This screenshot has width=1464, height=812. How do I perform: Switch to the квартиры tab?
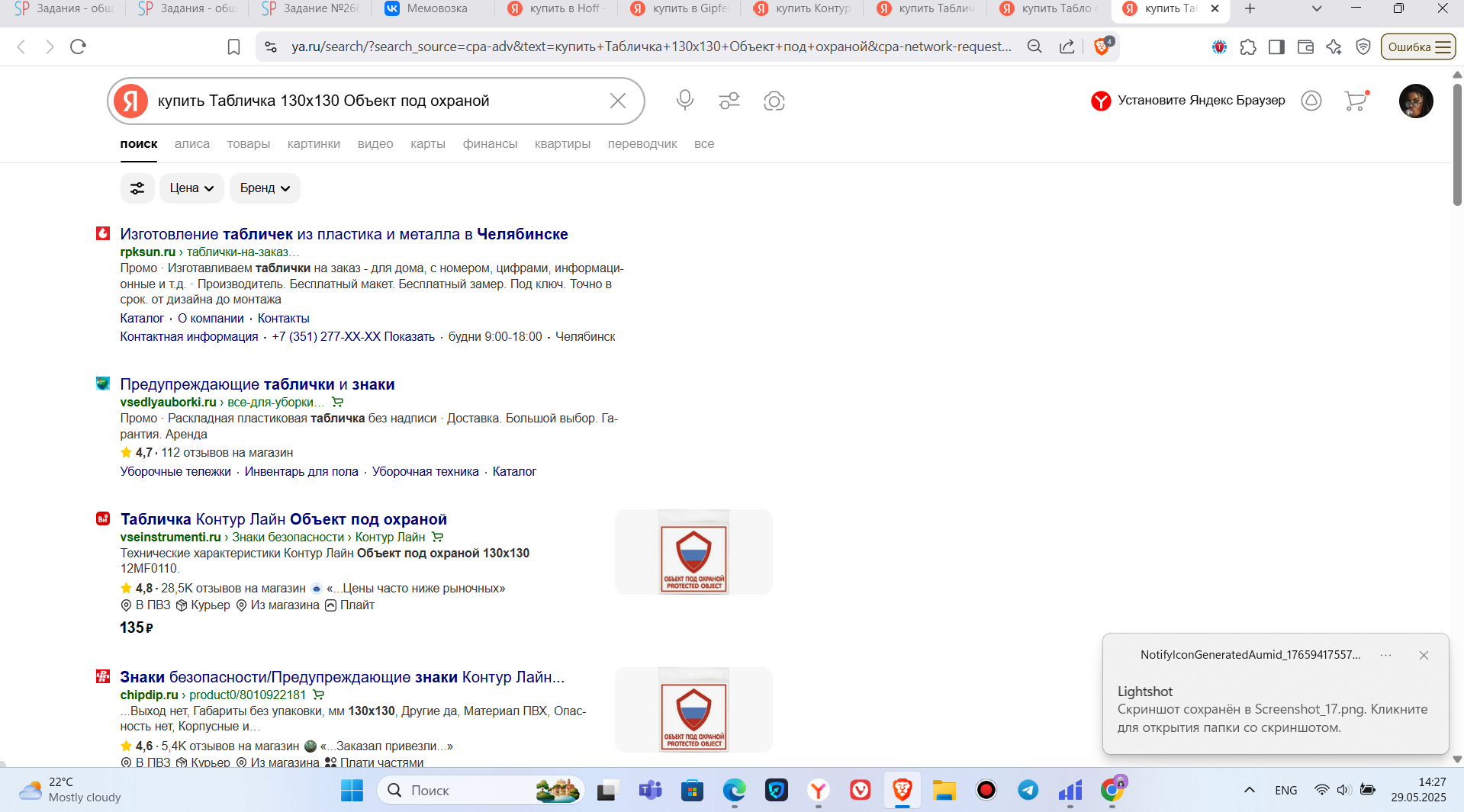(x=562, y=144)
